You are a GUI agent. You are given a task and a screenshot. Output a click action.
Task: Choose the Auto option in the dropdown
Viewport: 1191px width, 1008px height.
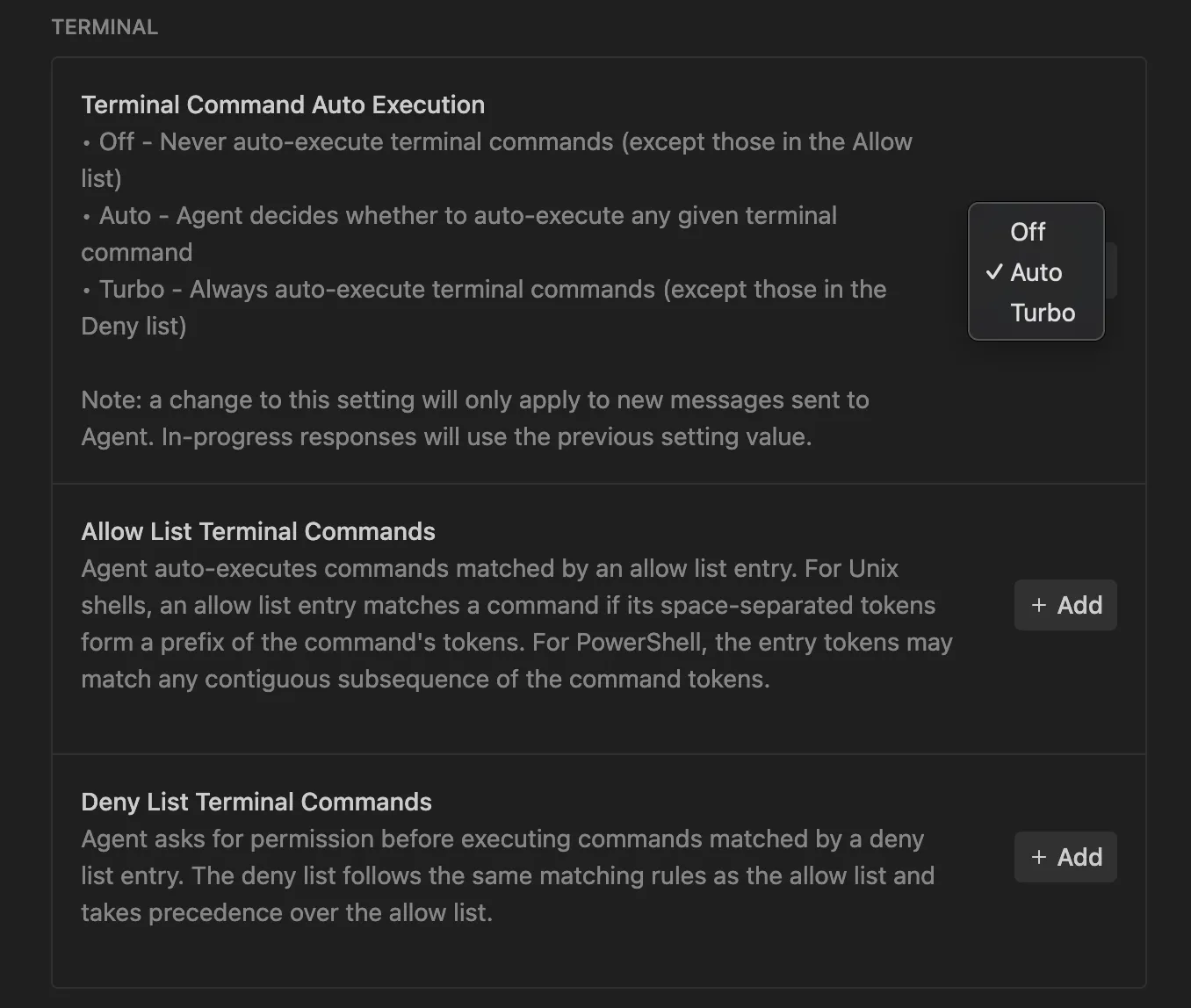pos(1036,272)
